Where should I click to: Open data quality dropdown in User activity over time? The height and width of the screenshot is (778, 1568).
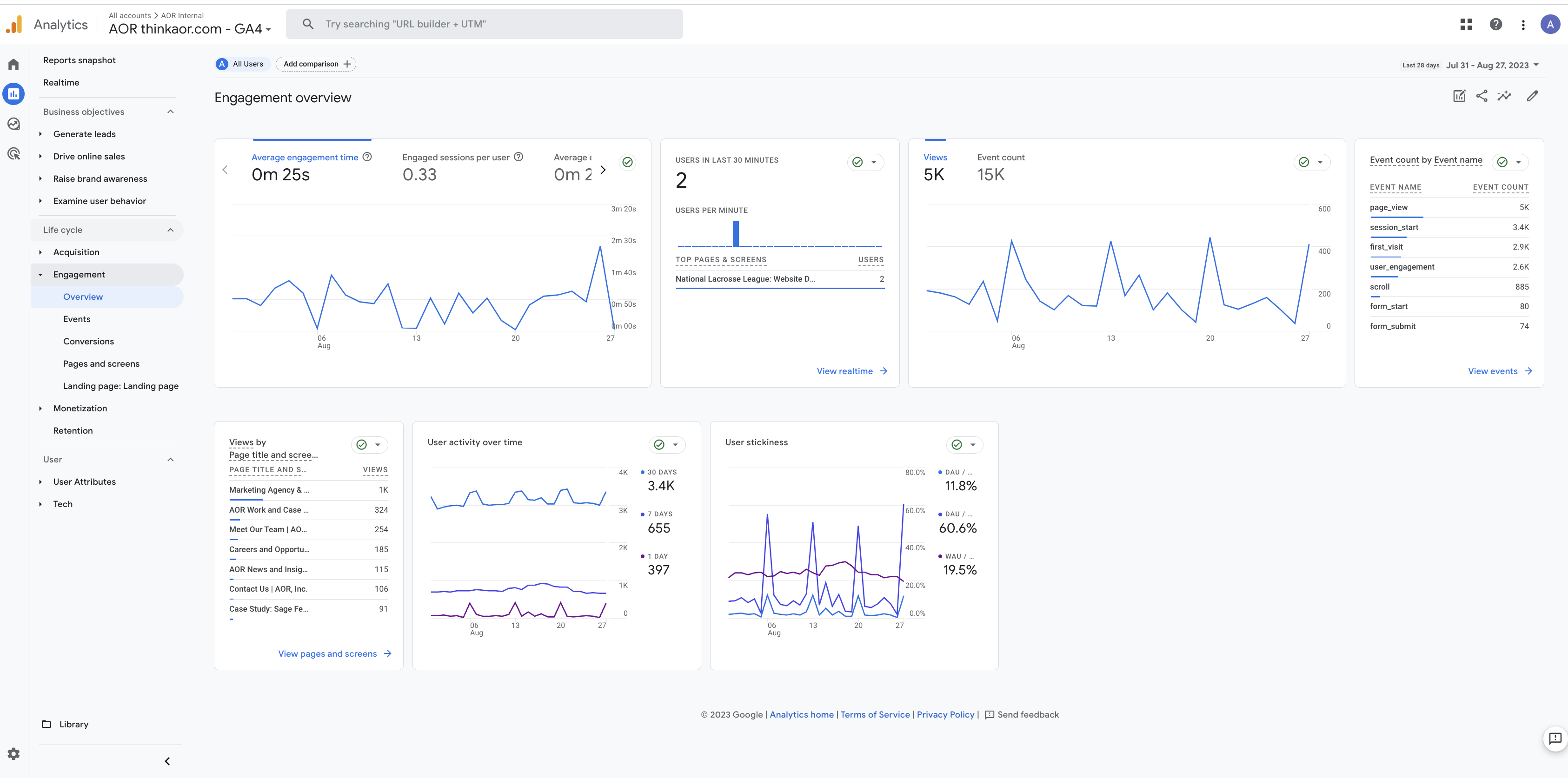point(667,445)
